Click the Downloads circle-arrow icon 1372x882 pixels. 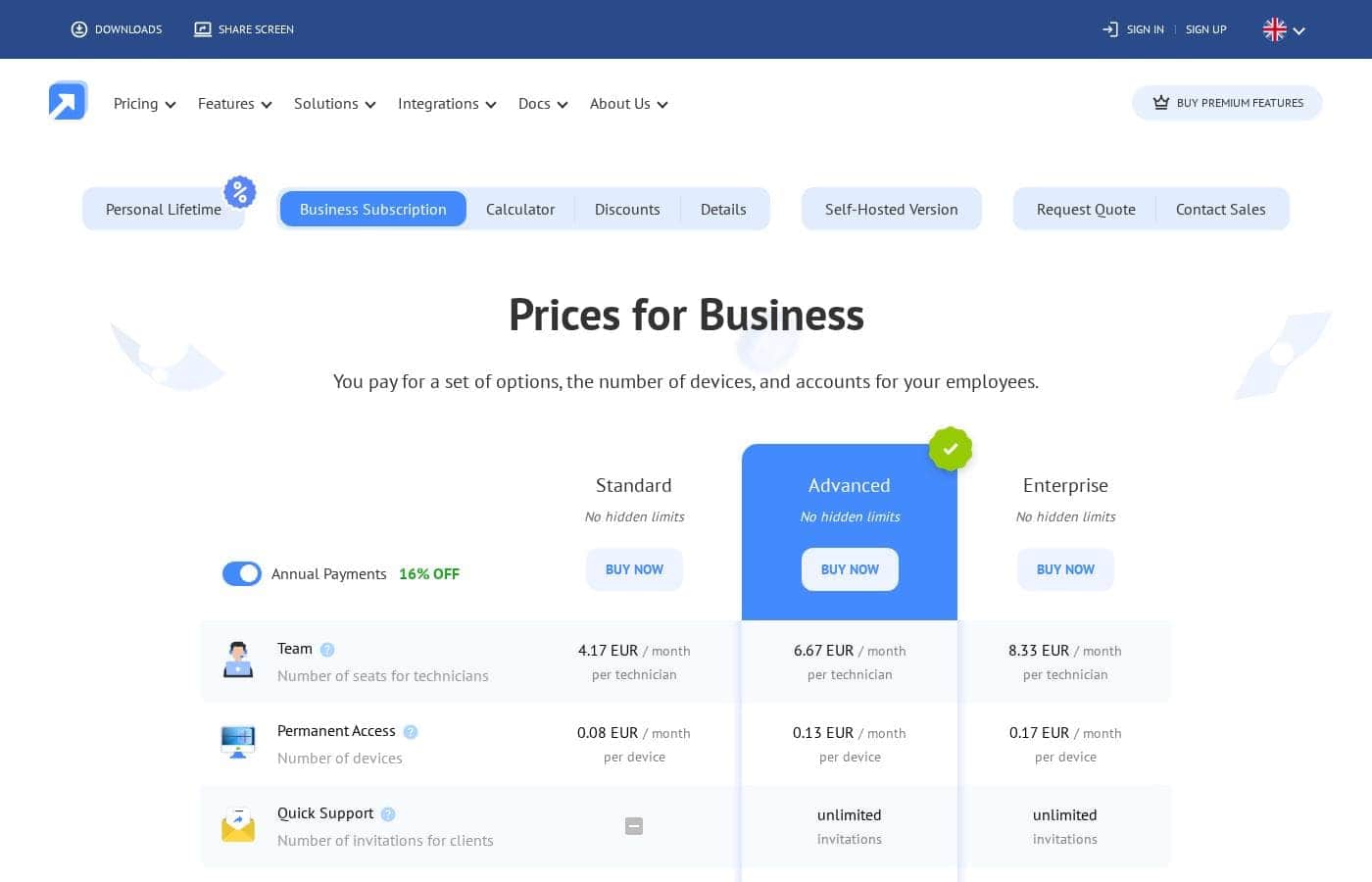(x=79, y=29)
